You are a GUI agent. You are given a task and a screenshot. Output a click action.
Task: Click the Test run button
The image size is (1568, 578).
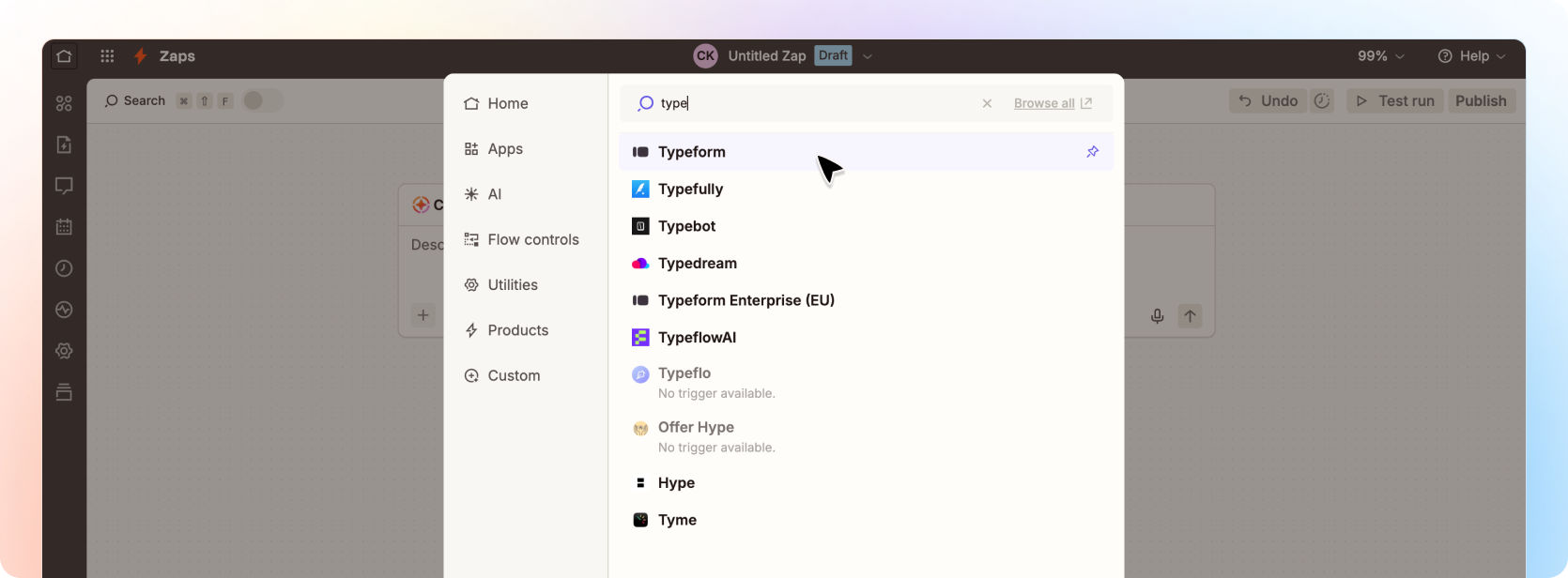pos(1396,101)
